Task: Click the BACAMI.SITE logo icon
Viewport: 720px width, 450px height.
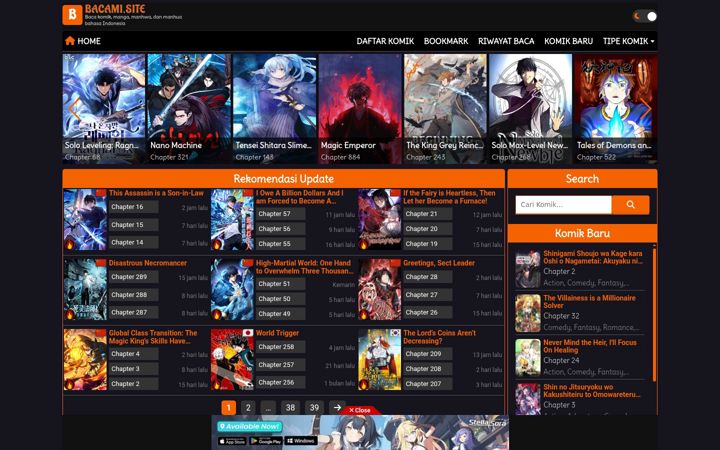Action: coord(72,15)
